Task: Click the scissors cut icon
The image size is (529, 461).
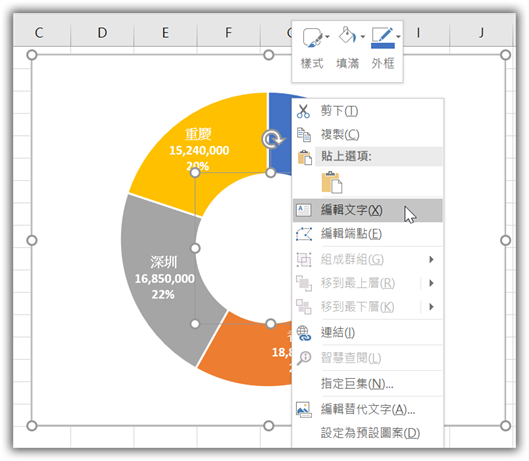Action: 303,111
